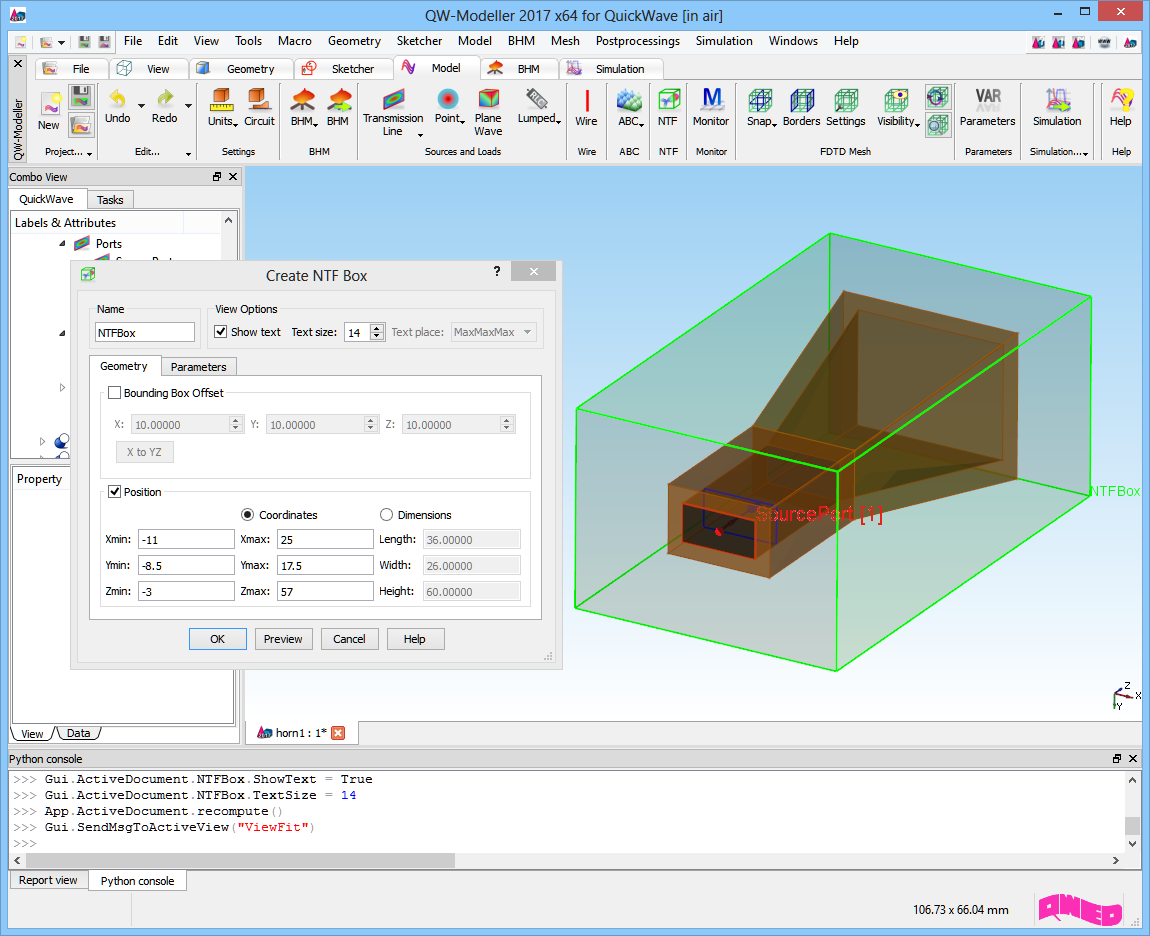Close the Combo View panel
This screenshot has height=936, width=1150.
click(233, 177)
